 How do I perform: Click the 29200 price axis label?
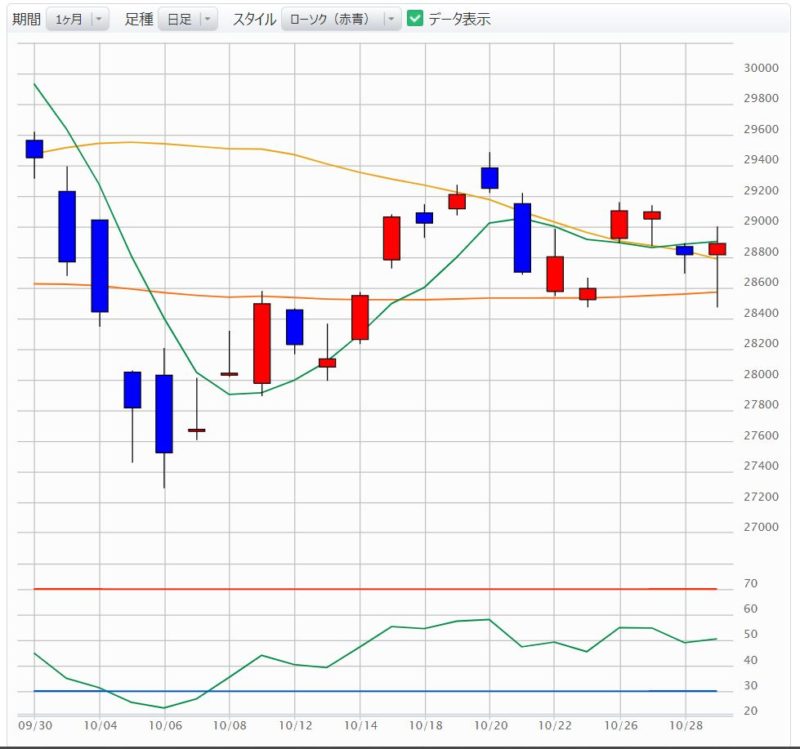point(761,190)
